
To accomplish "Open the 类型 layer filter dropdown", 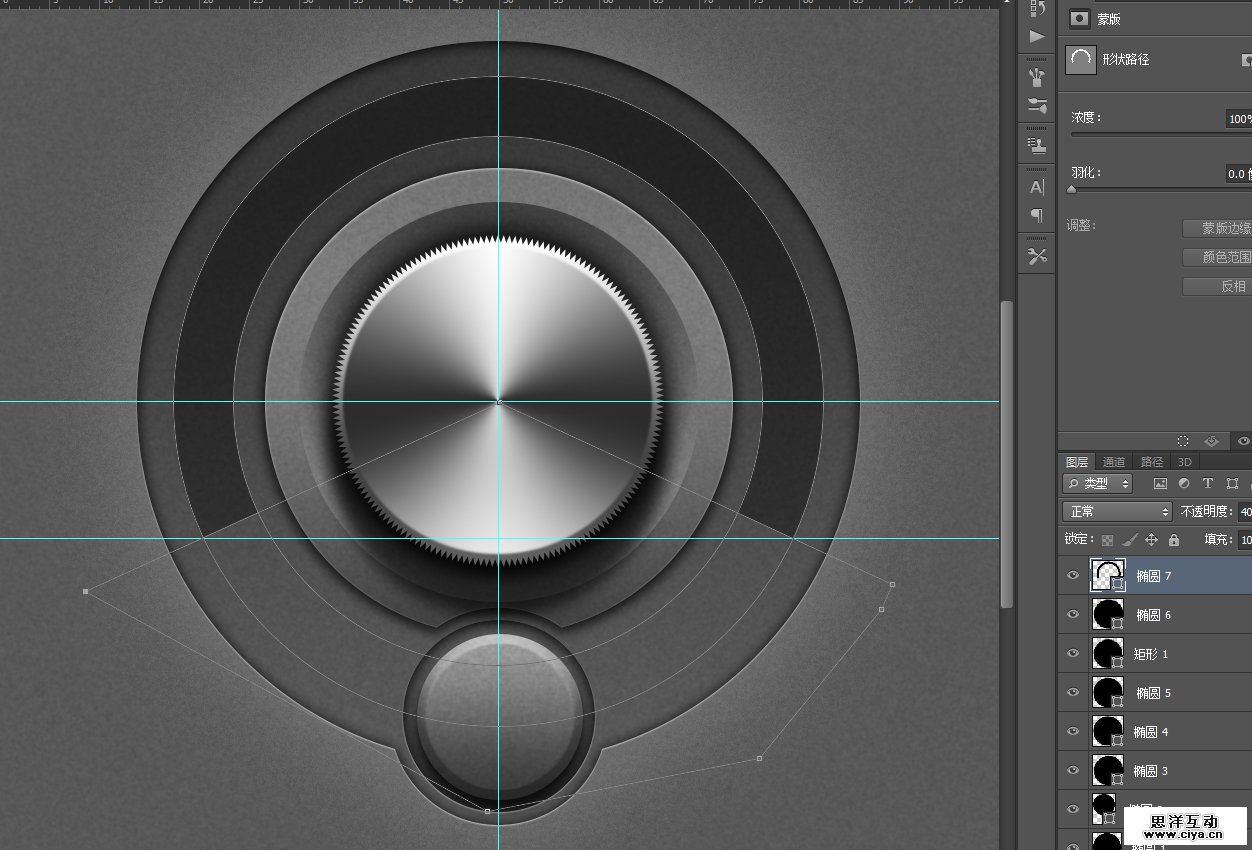I will pos(1098,484).
